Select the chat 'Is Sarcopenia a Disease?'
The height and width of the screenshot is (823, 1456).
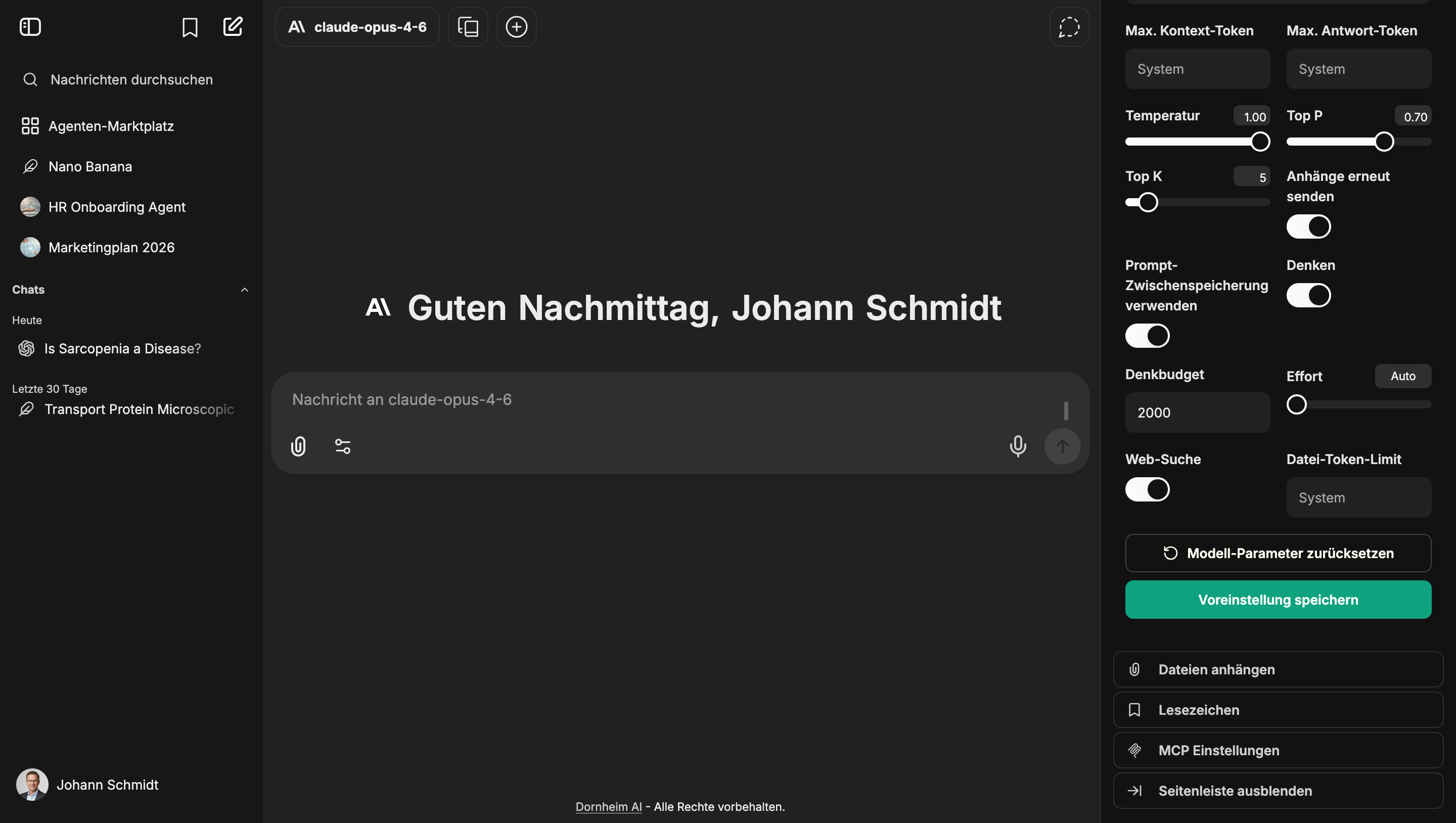(122, 348)
